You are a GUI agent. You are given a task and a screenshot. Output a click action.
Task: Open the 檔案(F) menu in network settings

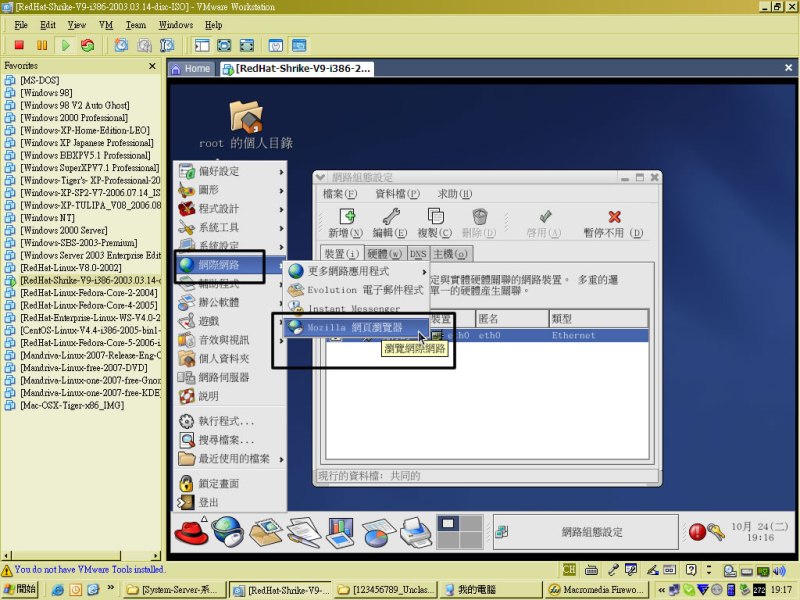[340, 194]
